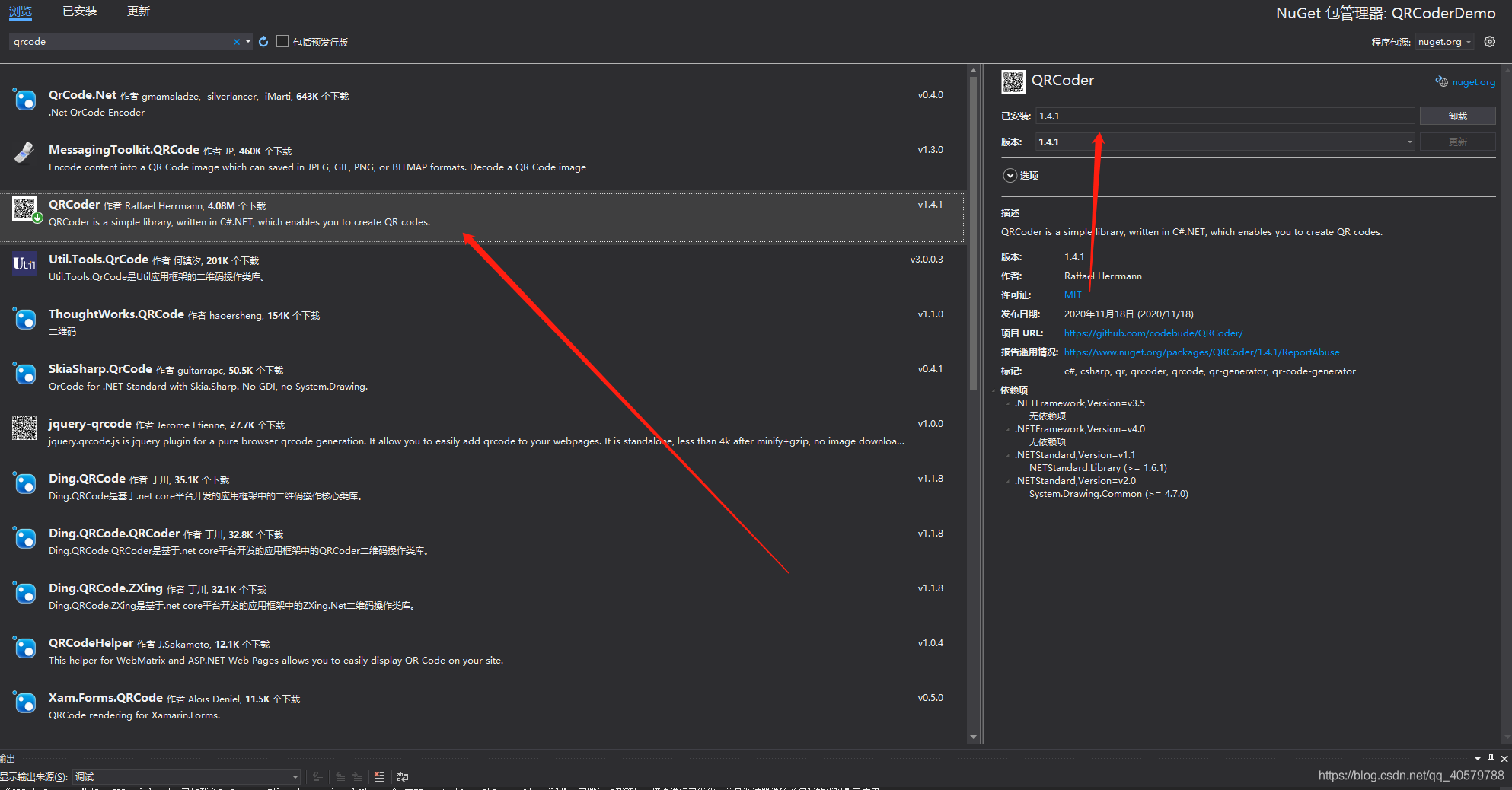This screenshot has width=1512, height=790.
Task: Click NETStandard.Library dependency entry
Action: coord(1098,468)
